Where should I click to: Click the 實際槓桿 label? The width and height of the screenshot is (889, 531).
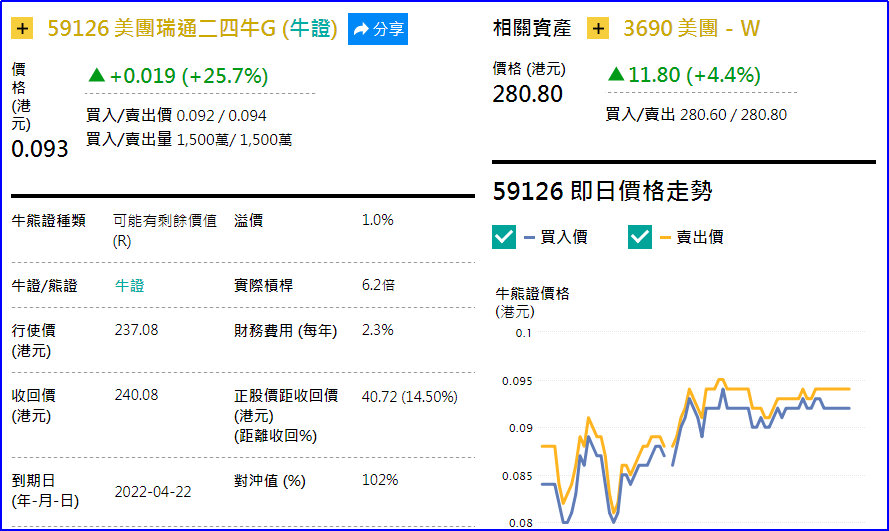(263, 286)
